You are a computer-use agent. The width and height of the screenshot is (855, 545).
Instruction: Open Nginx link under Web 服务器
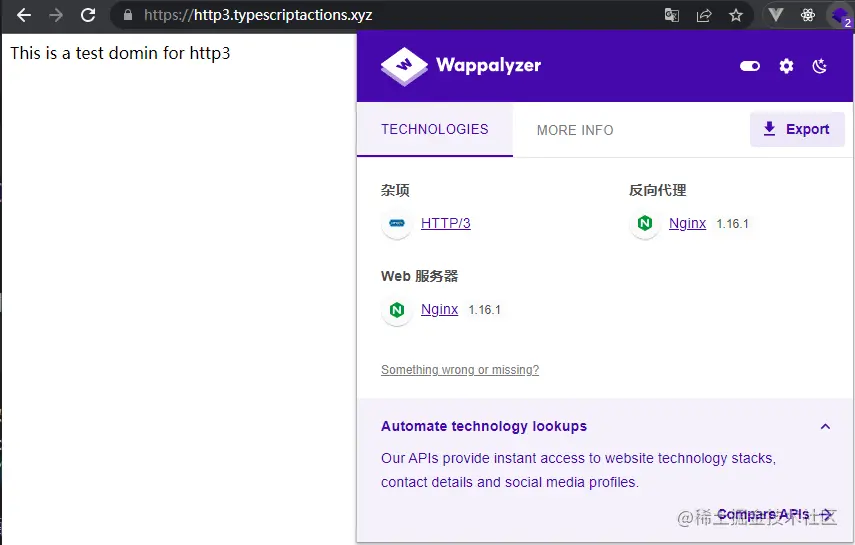pyautogui.click(x=439, y=309)
